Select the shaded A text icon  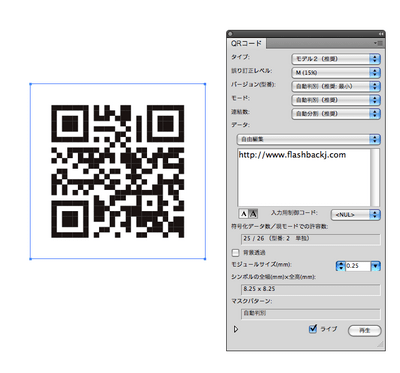(x=253, y=214)
